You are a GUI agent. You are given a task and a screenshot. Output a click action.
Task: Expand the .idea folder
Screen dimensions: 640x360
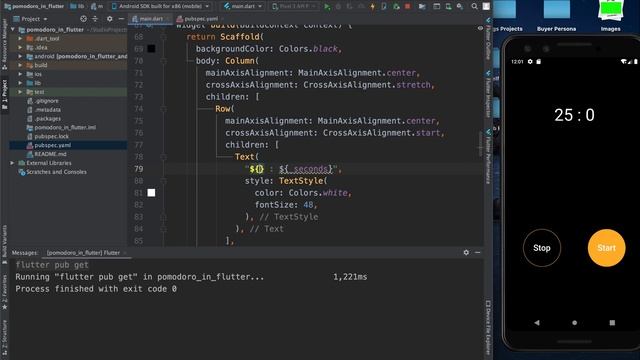20,47
